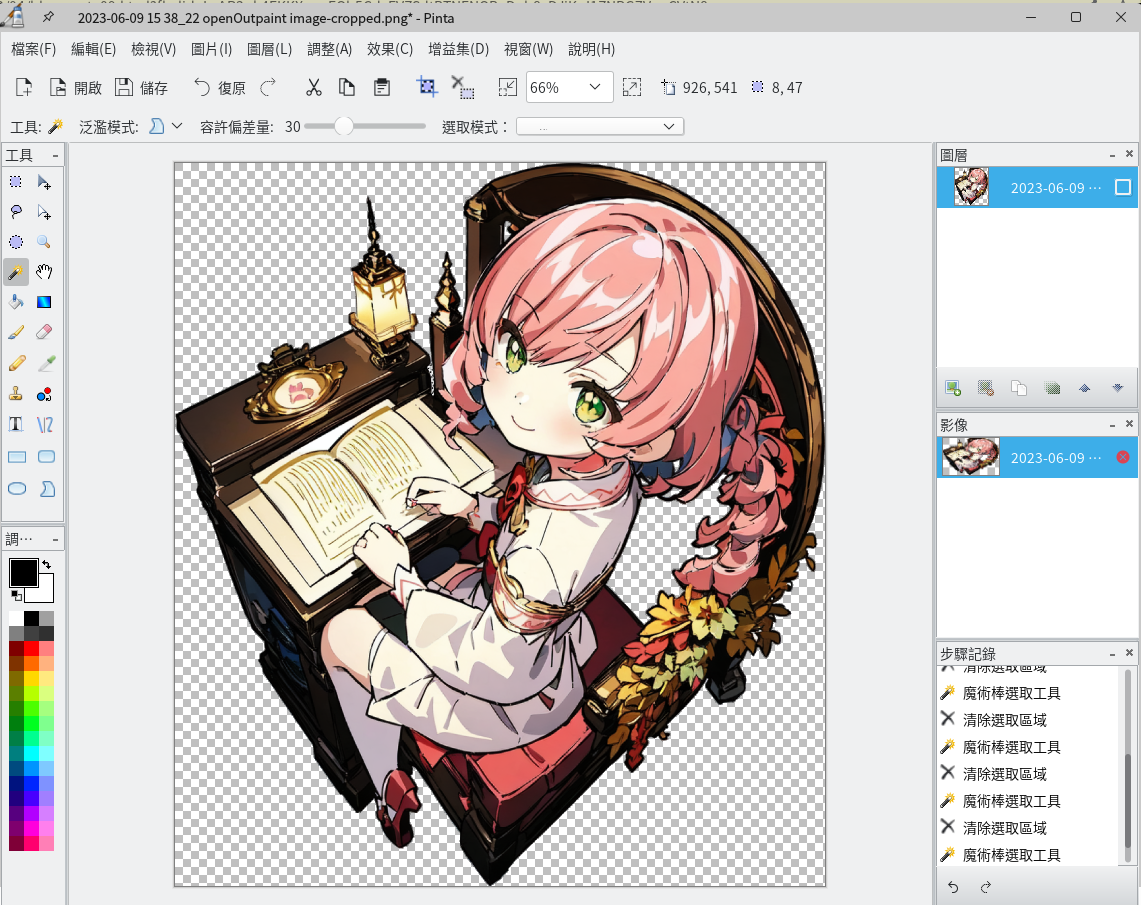The width and height of the screenshot is (1141, 905).
Task: Open the 選取模式 selection mode dropdown
Action: 600,127
